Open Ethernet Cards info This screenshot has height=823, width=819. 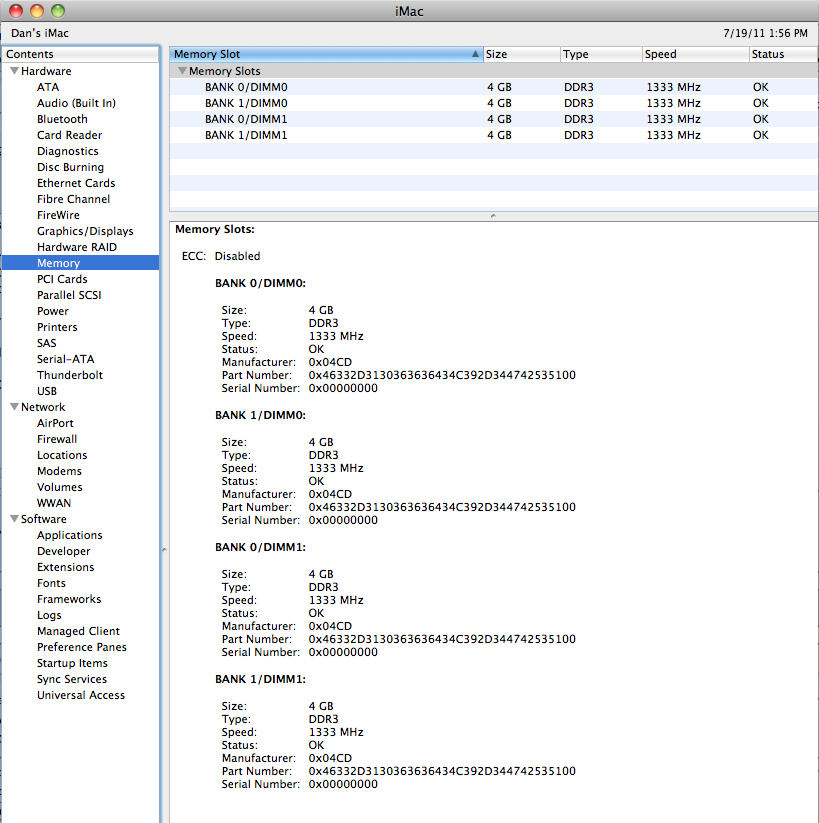pyautogui.click(x=76, y=183)
